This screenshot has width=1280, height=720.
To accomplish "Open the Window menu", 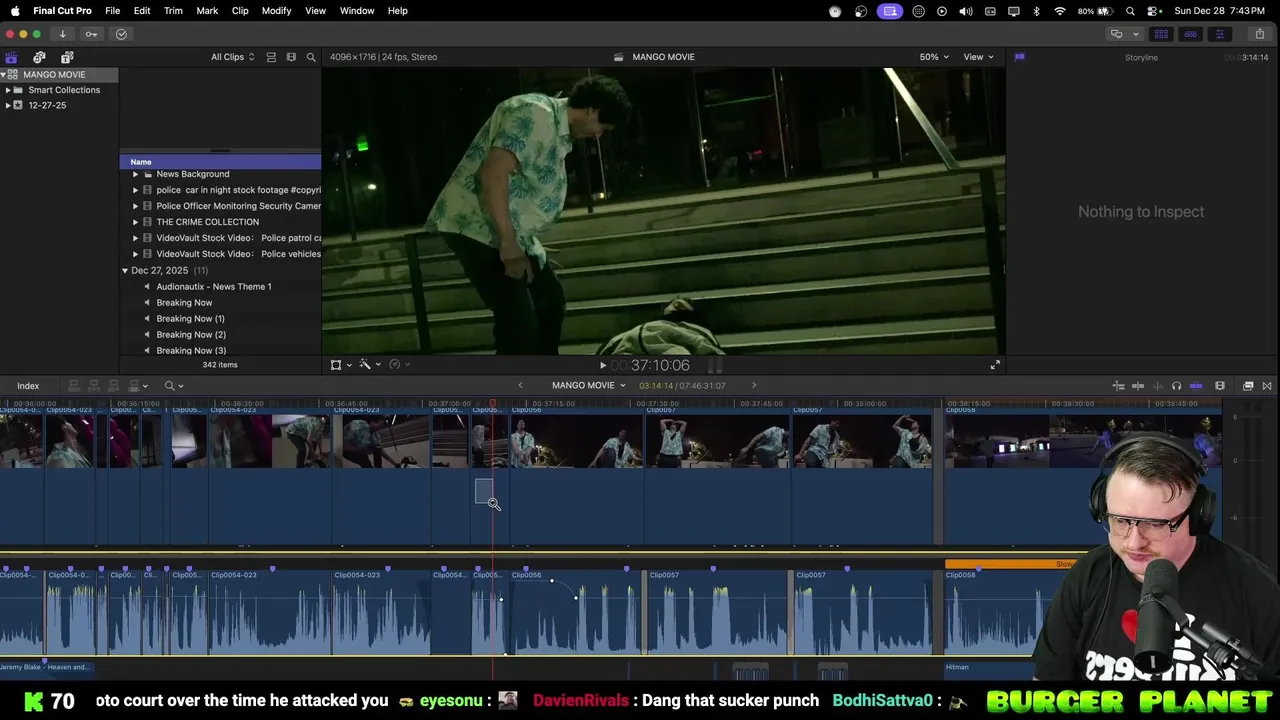I will click(x=357, y=11).
